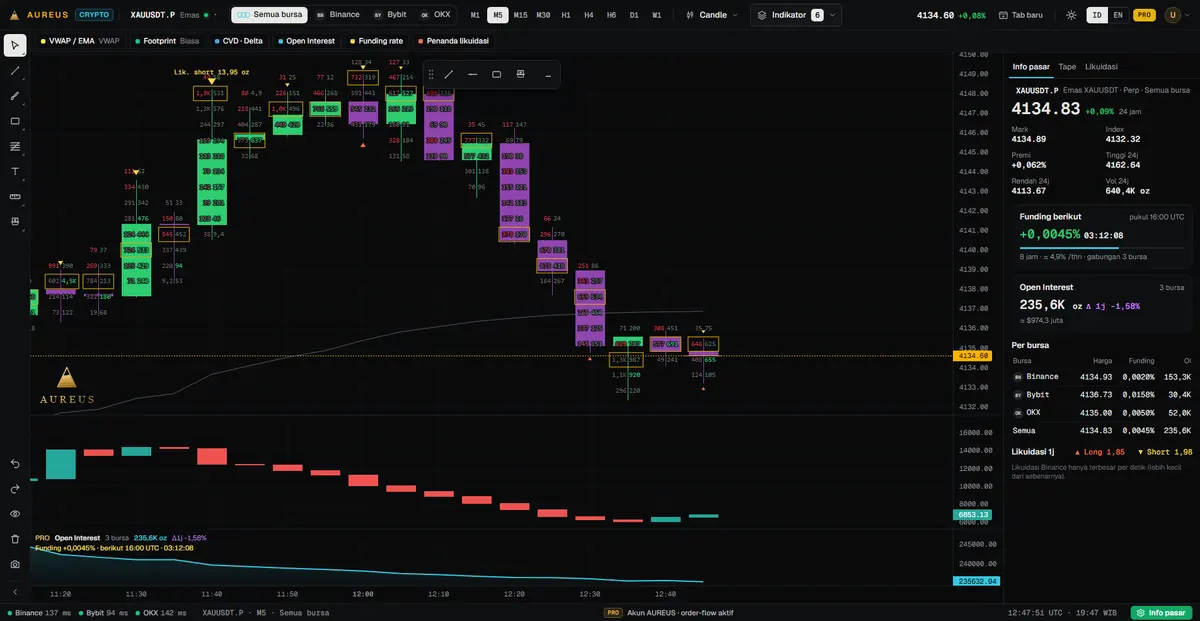Select the rectangle shape tool in left sidebar
1200x621 pixels.
click(x=15, y=121)
